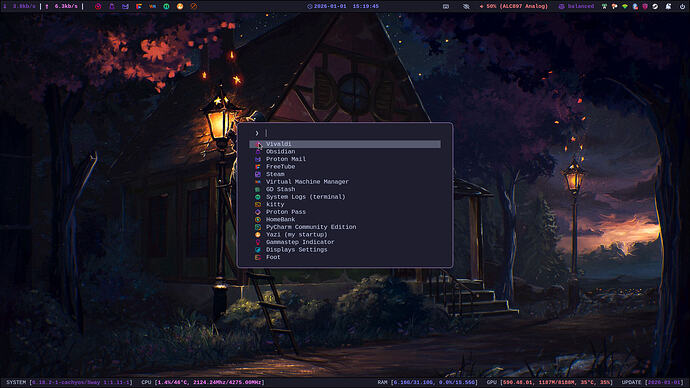The height and width of the screenshot is (388, 690).
Task: Click the Proton Pass launcher icon
Action: pyautogui.click(x=258, y=212)
